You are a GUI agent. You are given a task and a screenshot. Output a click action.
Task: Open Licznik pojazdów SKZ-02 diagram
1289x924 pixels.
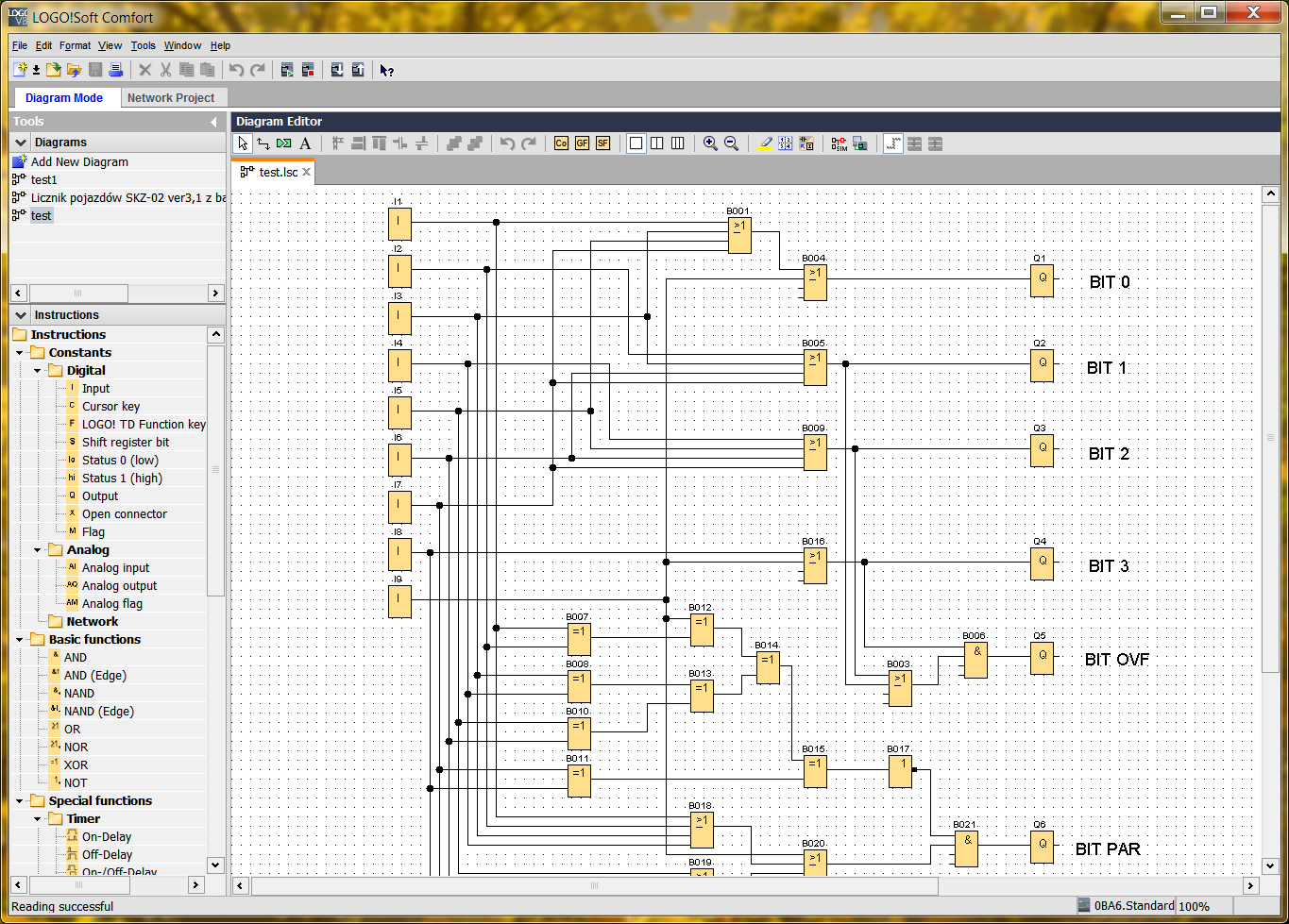pos(128,198)
